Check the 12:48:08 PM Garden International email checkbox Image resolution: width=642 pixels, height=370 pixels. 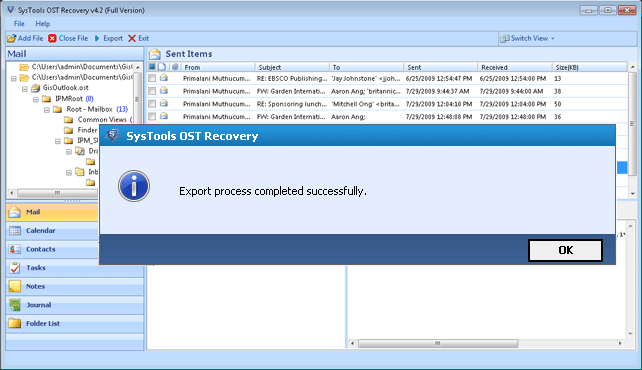[152, 116]
